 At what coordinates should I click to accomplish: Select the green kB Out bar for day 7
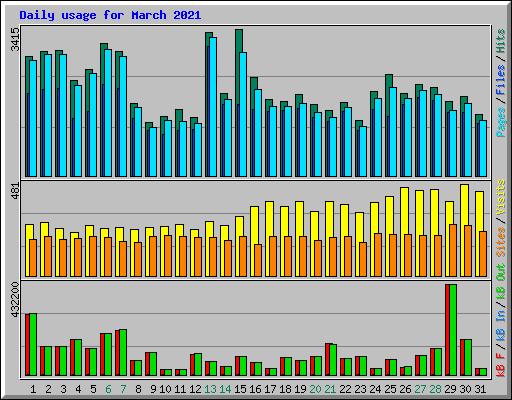[123, 353]
